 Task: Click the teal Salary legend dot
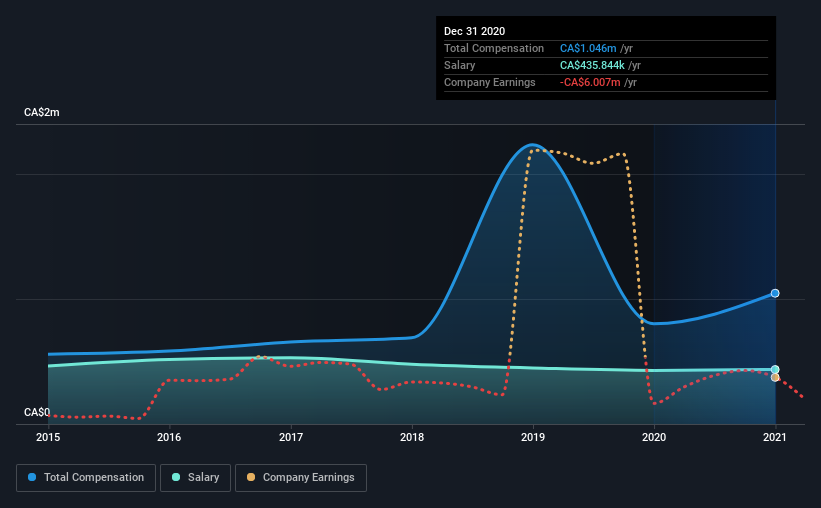pos(176,477)
